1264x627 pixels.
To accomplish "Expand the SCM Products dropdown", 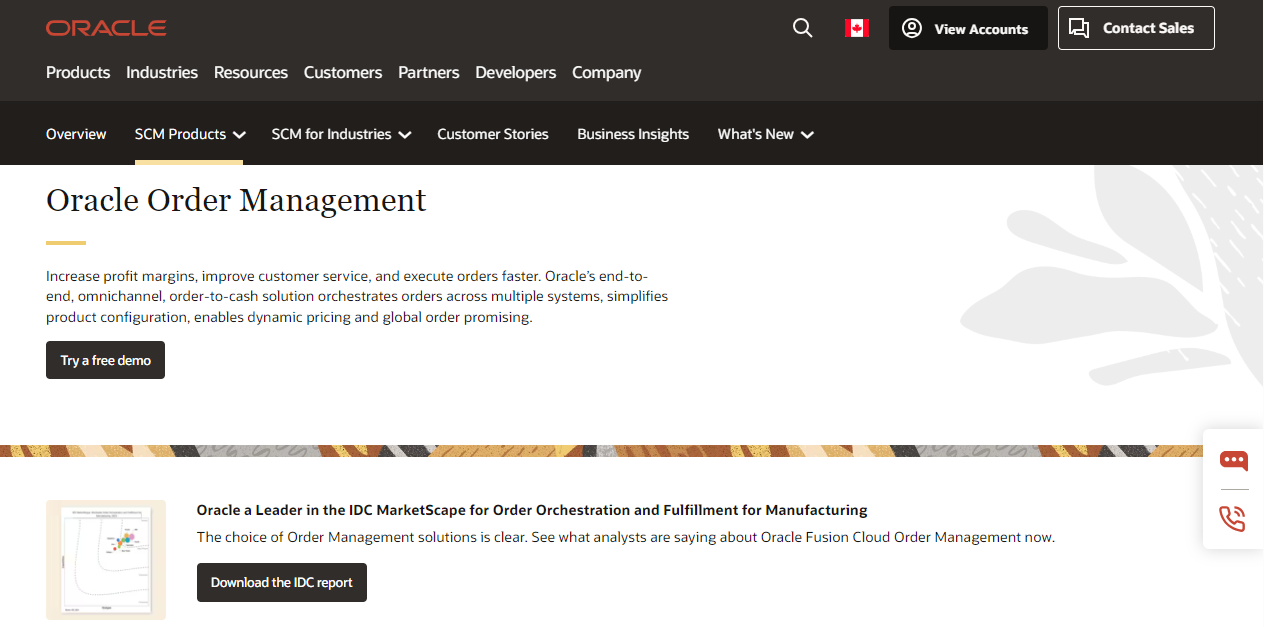I will tap(190, 134).
